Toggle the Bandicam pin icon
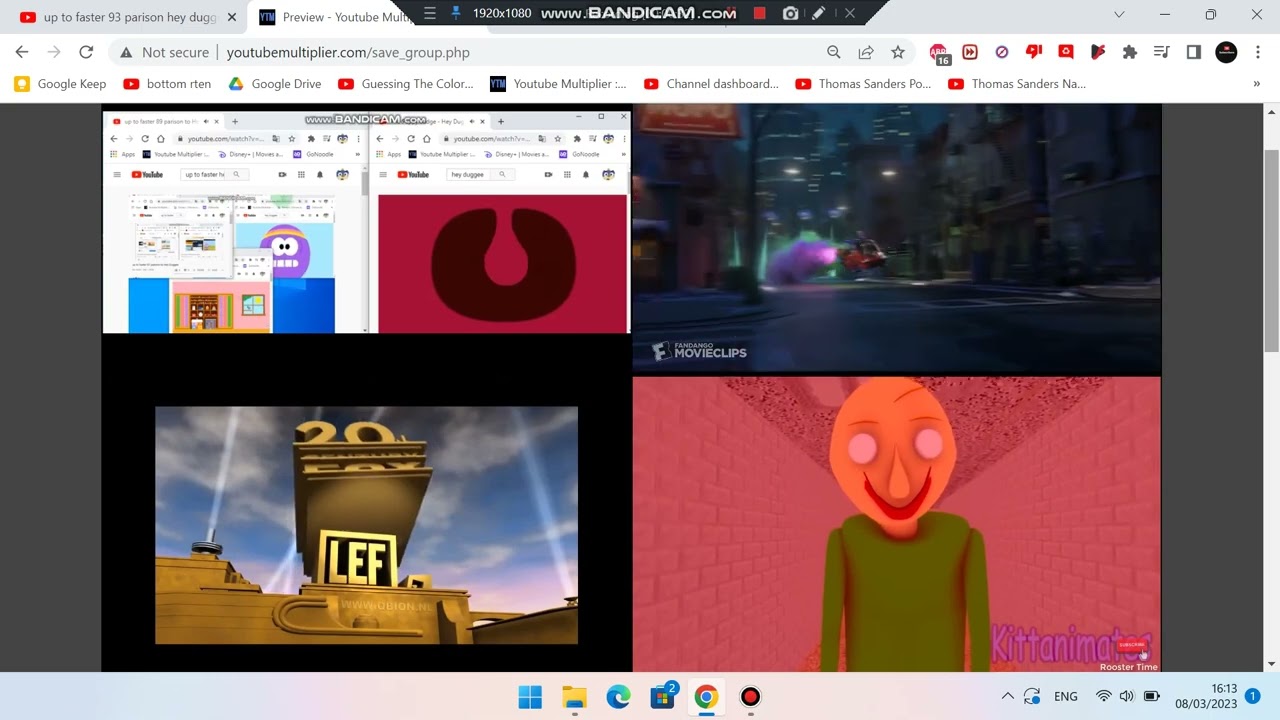 click(x=456, y=13)
